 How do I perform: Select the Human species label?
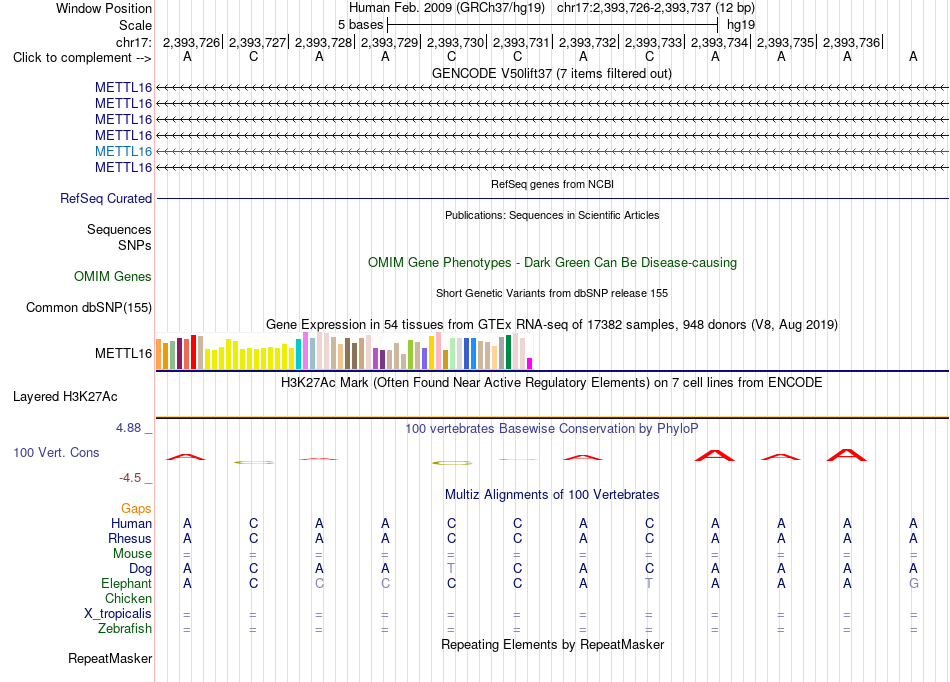(x=131, y=523)
